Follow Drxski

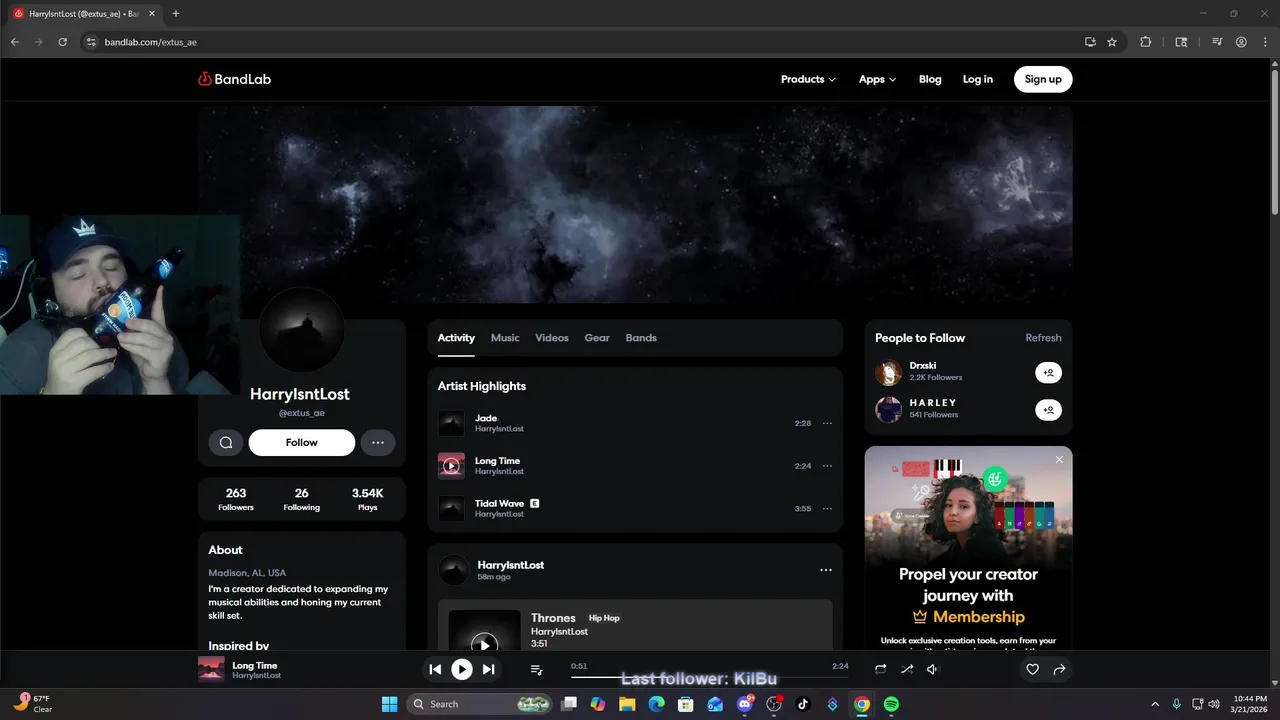point(1048,373)
